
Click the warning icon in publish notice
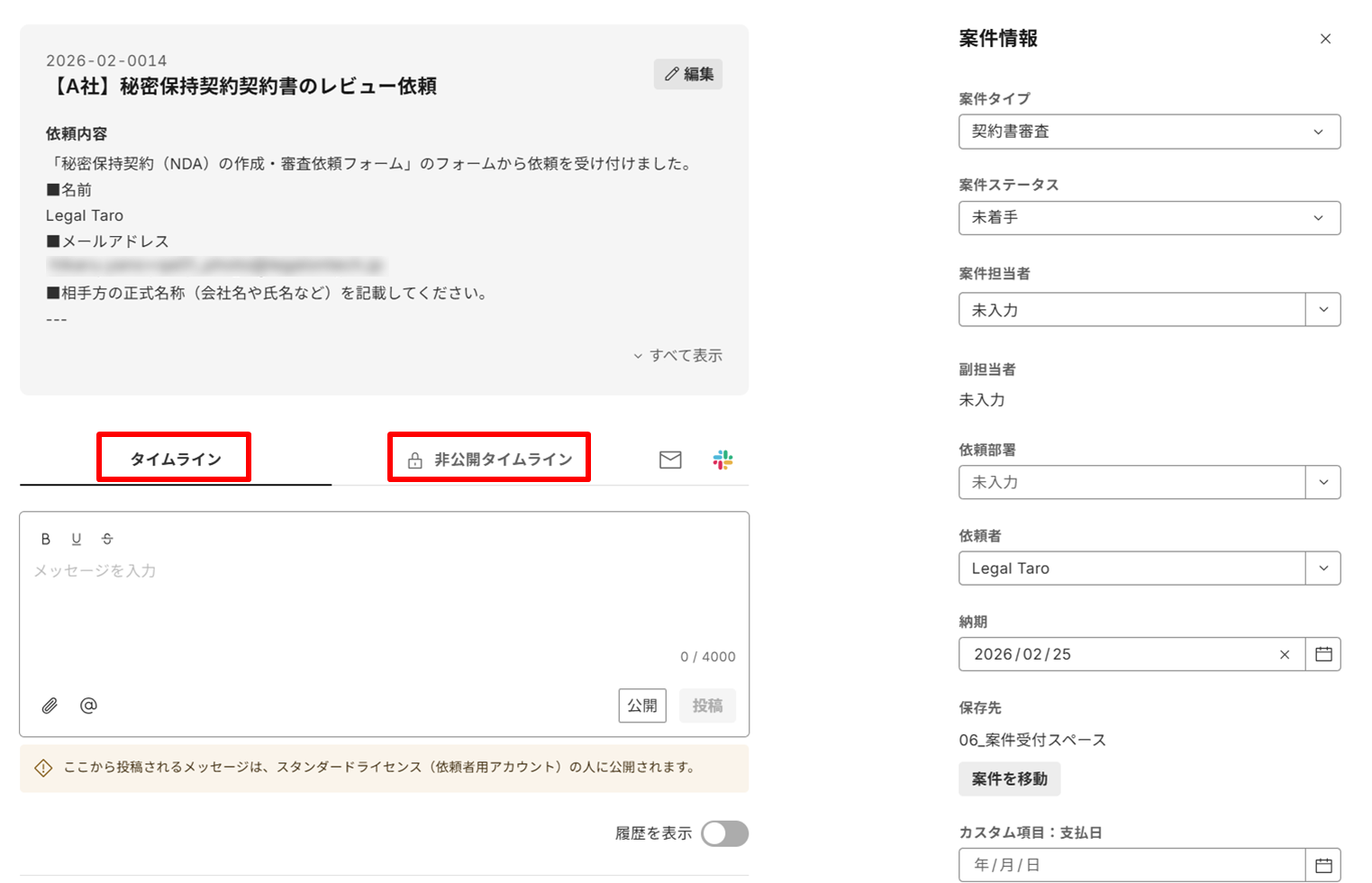(x=43, y=769)
